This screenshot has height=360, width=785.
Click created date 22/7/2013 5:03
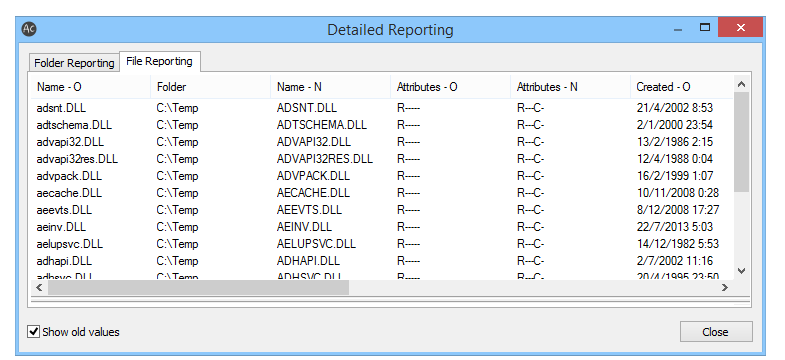[674, 227]
